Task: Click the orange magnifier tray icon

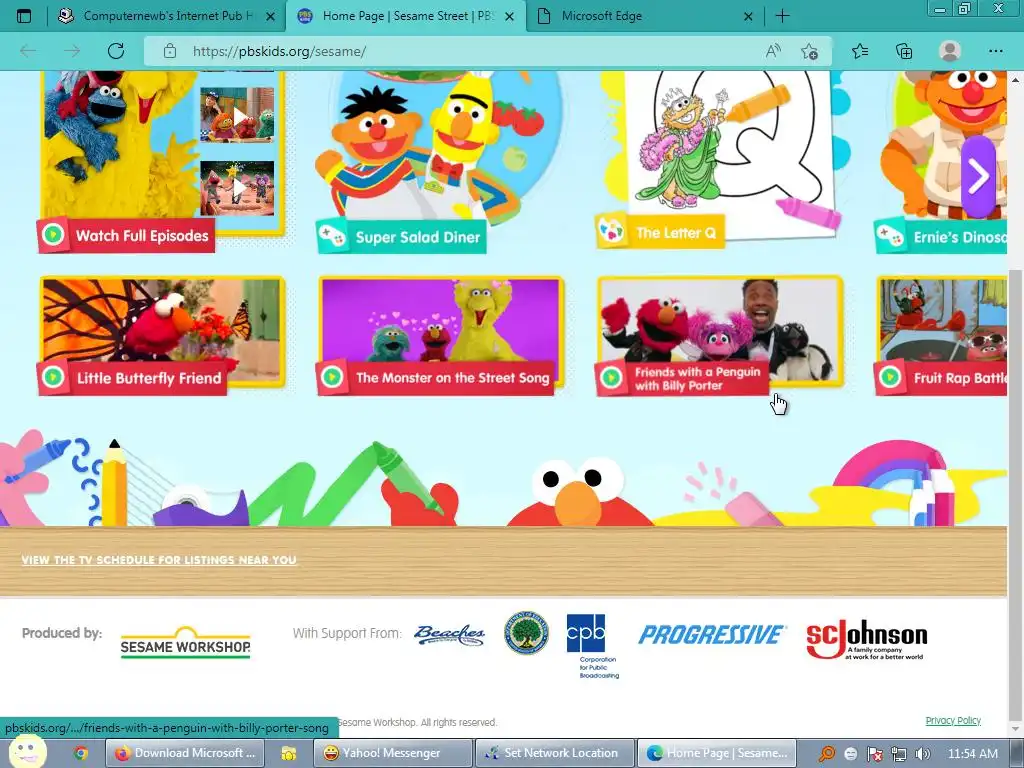Action: coord(826,753)
